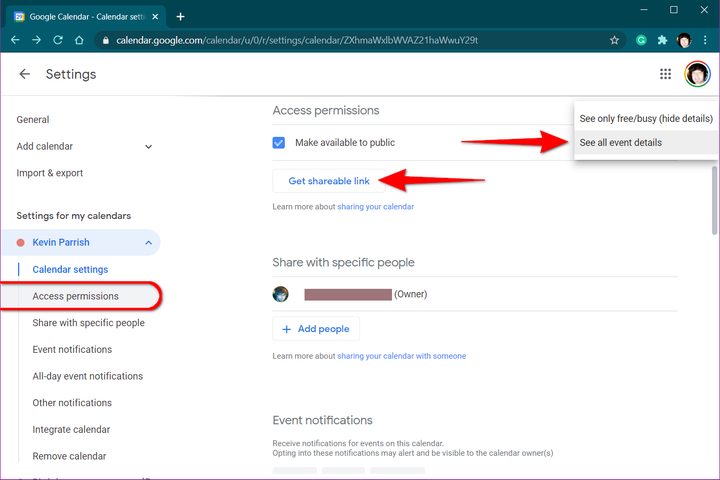Image resolution: width=720 pixels, height=480 pixels.
Task: Go back from Settings with the arrow
Action: (x=24, y=74)
